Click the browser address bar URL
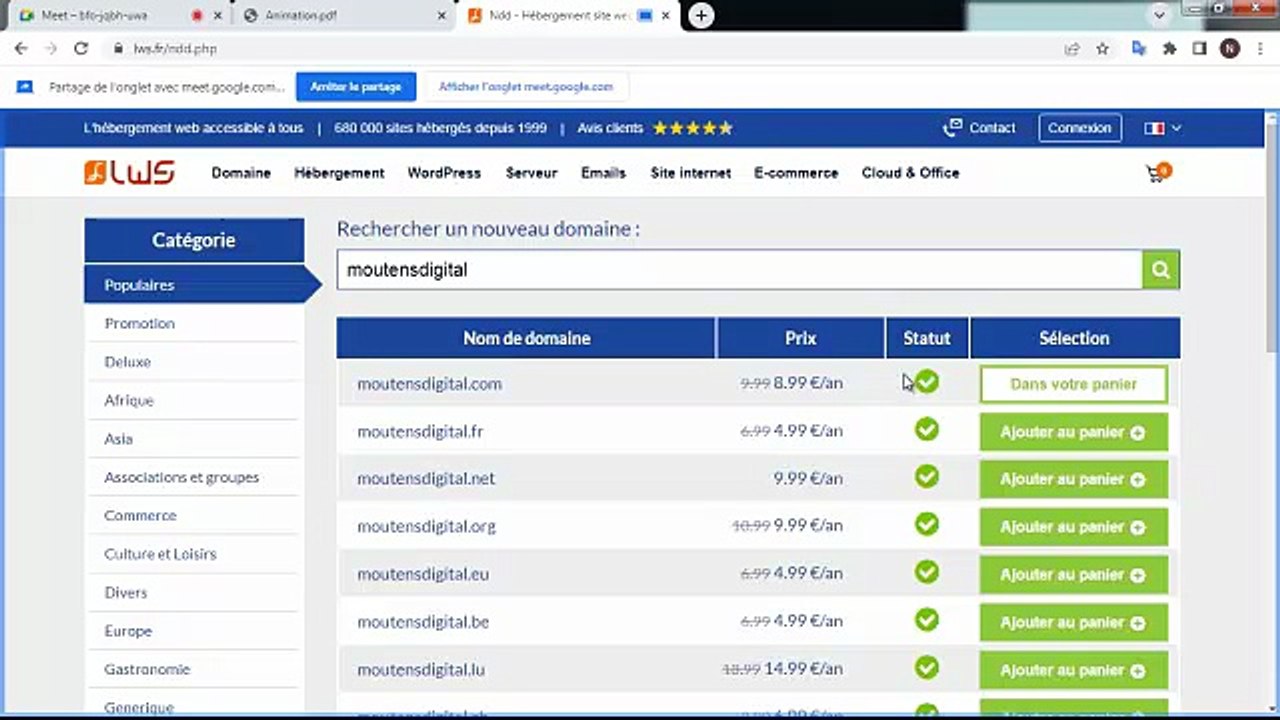Screen dimensions: 1280x720 pos(175,48)
